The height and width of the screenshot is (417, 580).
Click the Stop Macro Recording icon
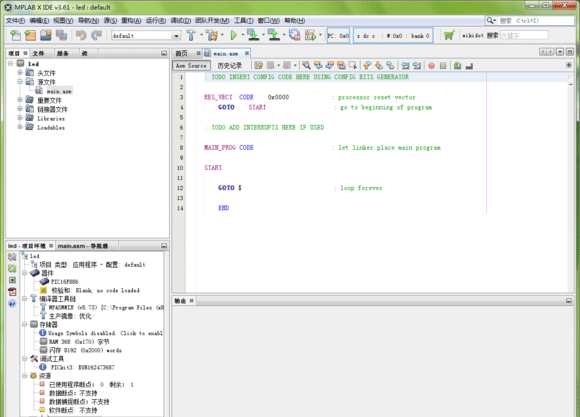tap(443, 65)
